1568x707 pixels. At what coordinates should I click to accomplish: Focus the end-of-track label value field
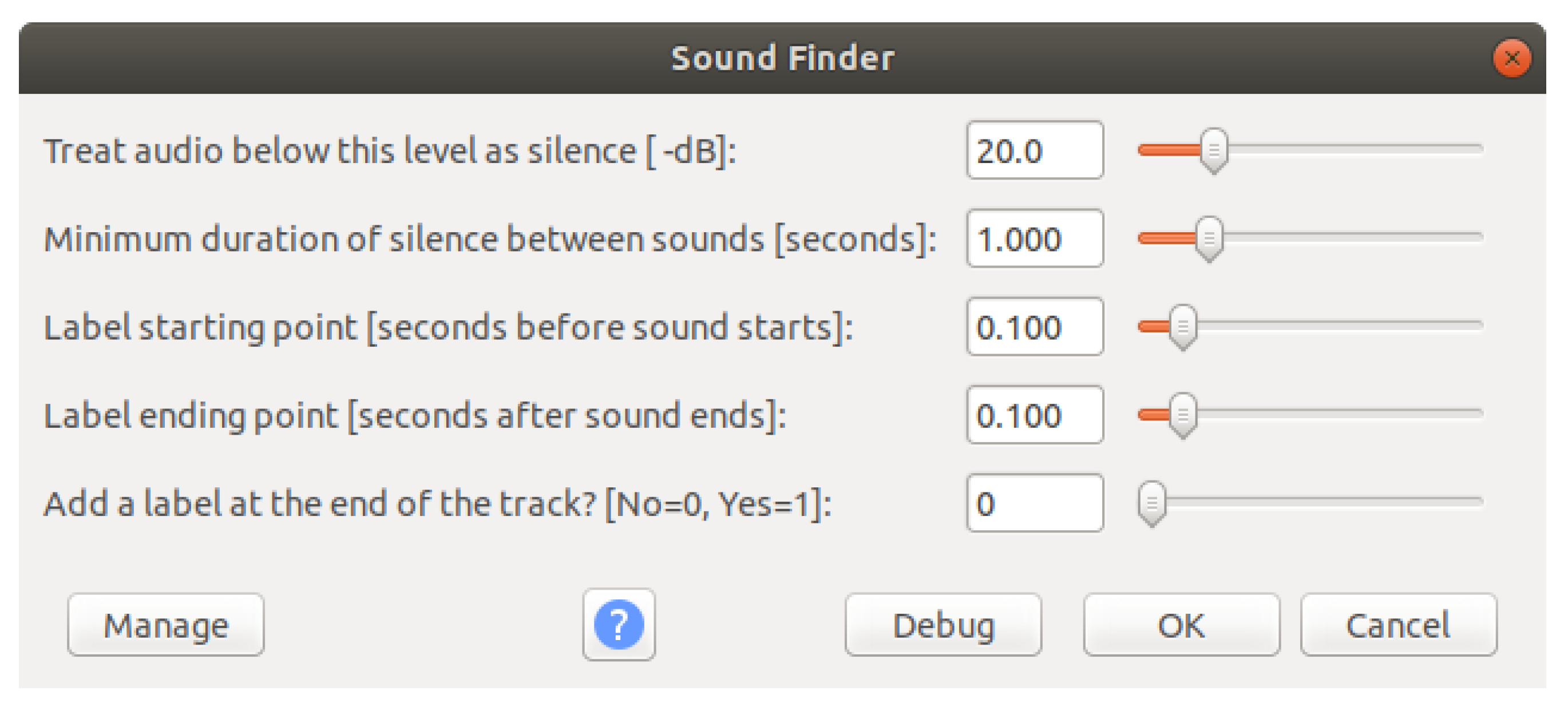pos(1035,503)
